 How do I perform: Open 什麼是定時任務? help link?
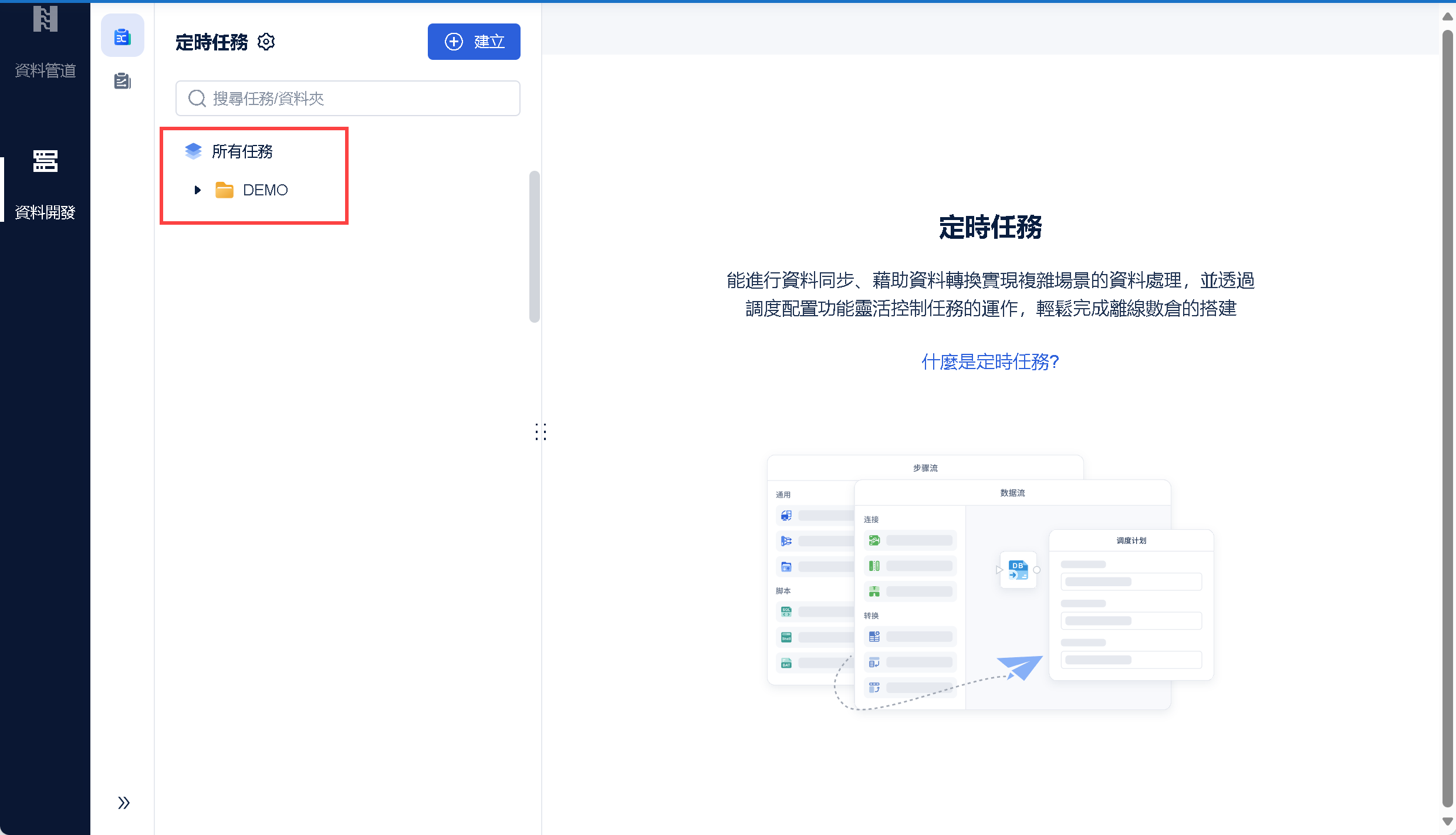tap(990, 361)
